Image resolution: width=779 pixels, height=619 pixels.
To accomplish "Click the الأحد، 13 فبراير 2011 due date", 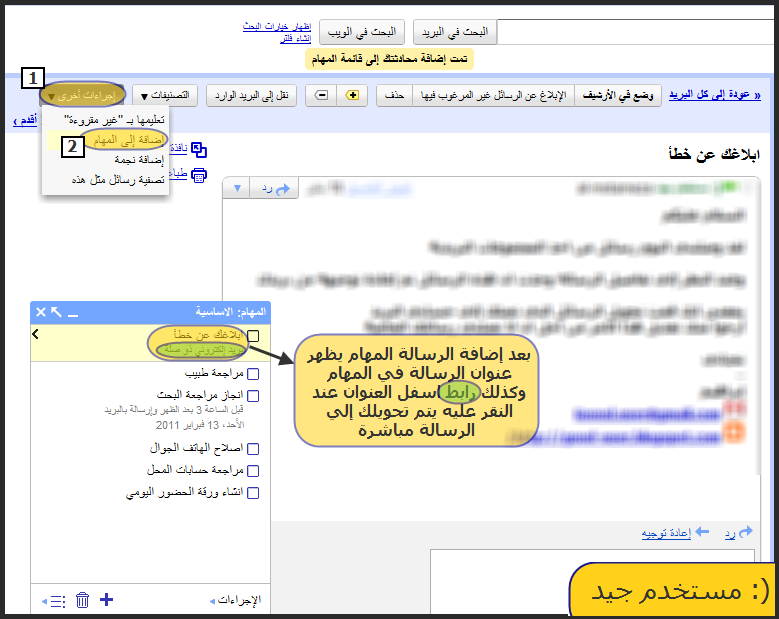I will pos(200,425).
